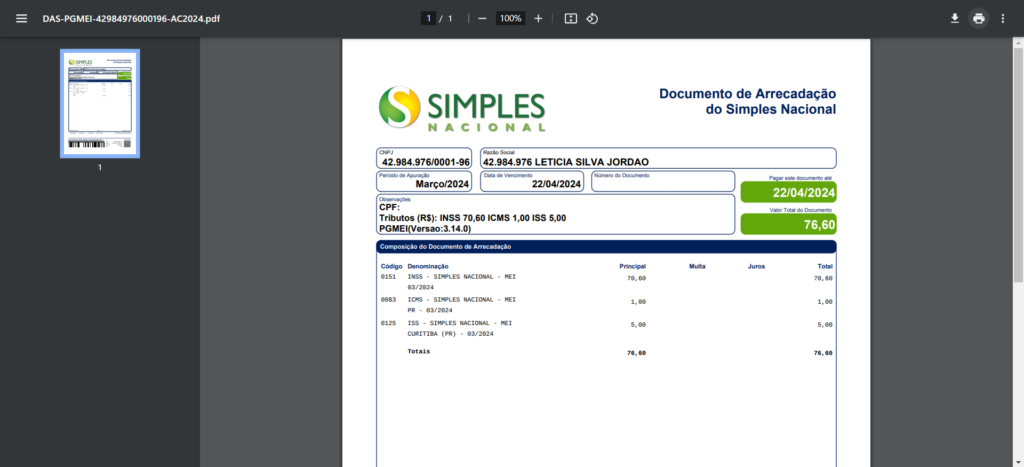The height and width of the screenshot is (467, 1024).
Task: Select the page 1 thumbnail
Action: [x=100, y=104]
